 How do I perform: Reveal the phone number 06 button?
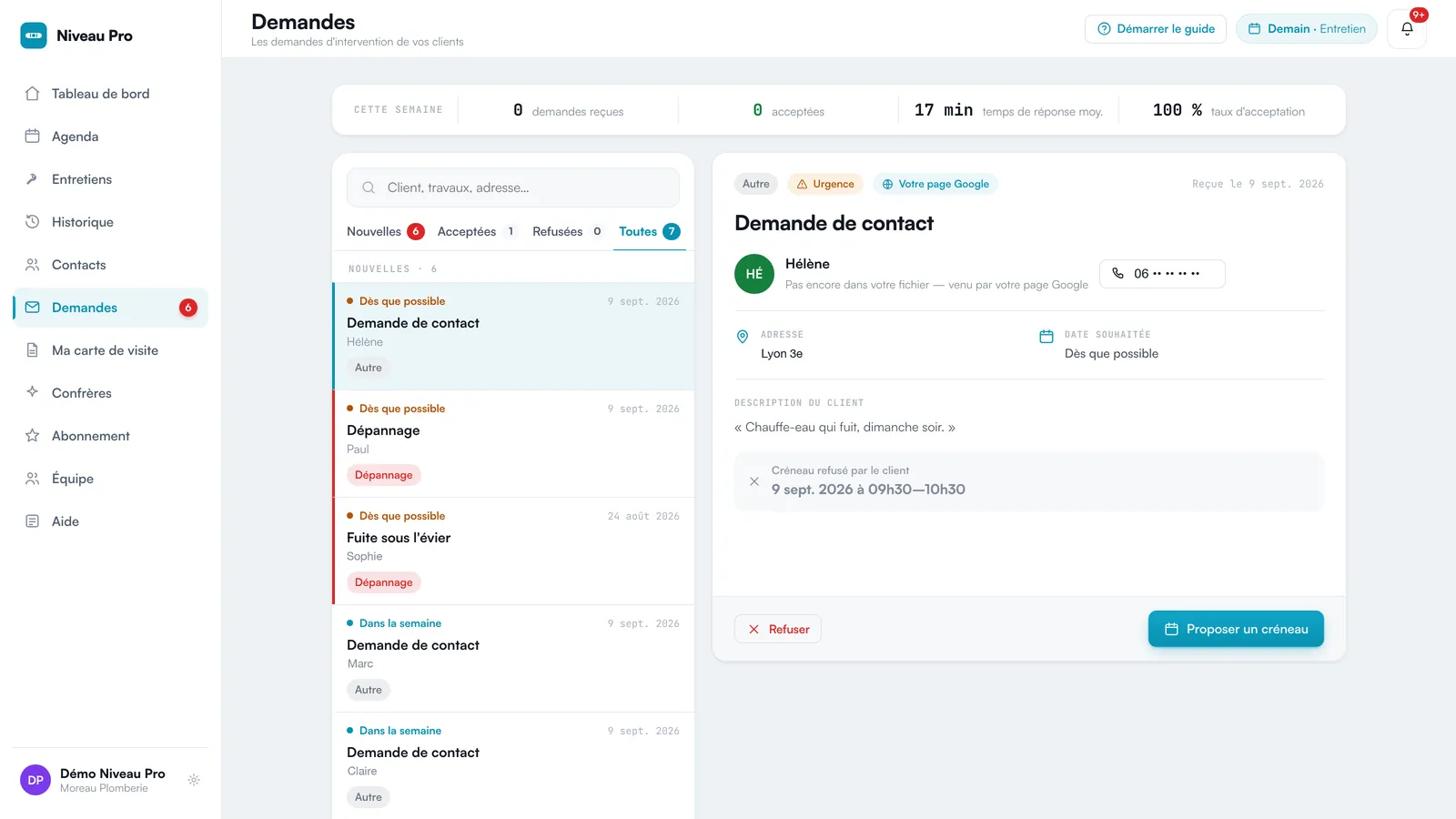(x=1162, y=274)
